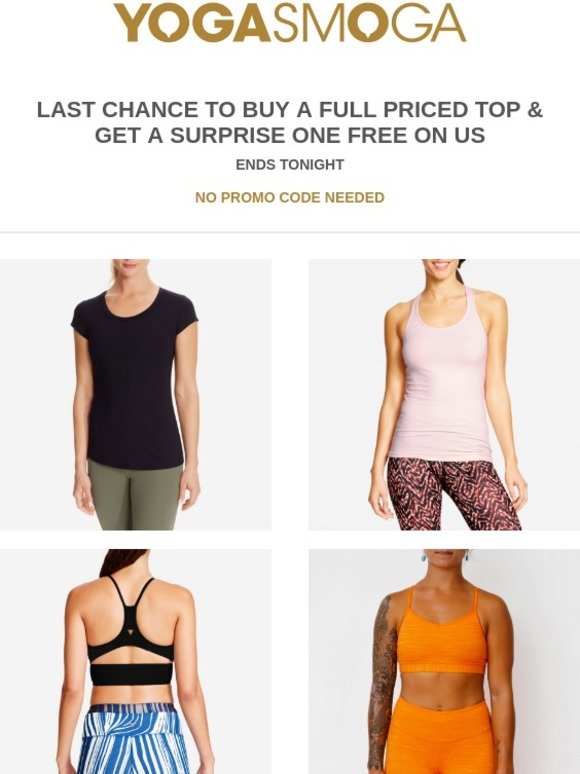This screenshot has width=580, height=774.
Task: Click the YOGASMOGA logo
Action: [x=290, y=23]
